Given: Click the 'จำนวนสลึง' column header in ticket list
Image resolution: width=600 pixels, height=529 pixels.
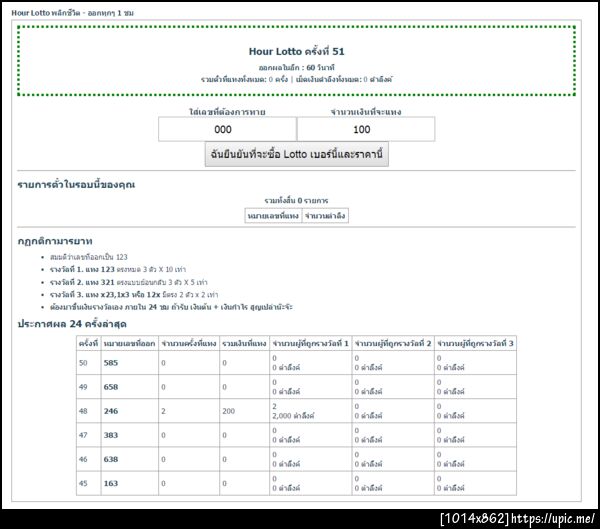Looking at the screenshot, I should 325,216.
